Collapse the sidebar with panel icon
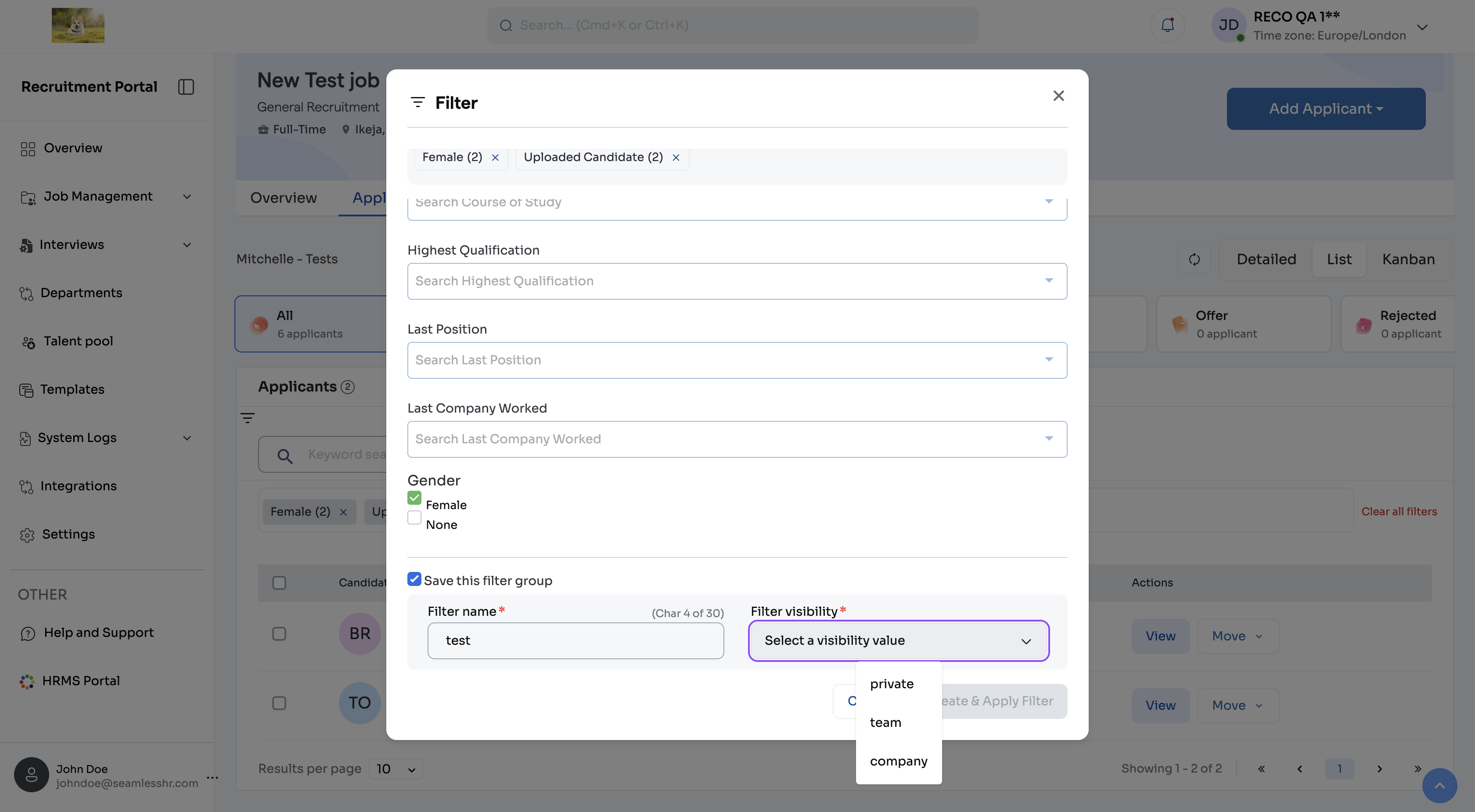Image resolution: width=1475 pixels, height=812 pixels. 186,86
